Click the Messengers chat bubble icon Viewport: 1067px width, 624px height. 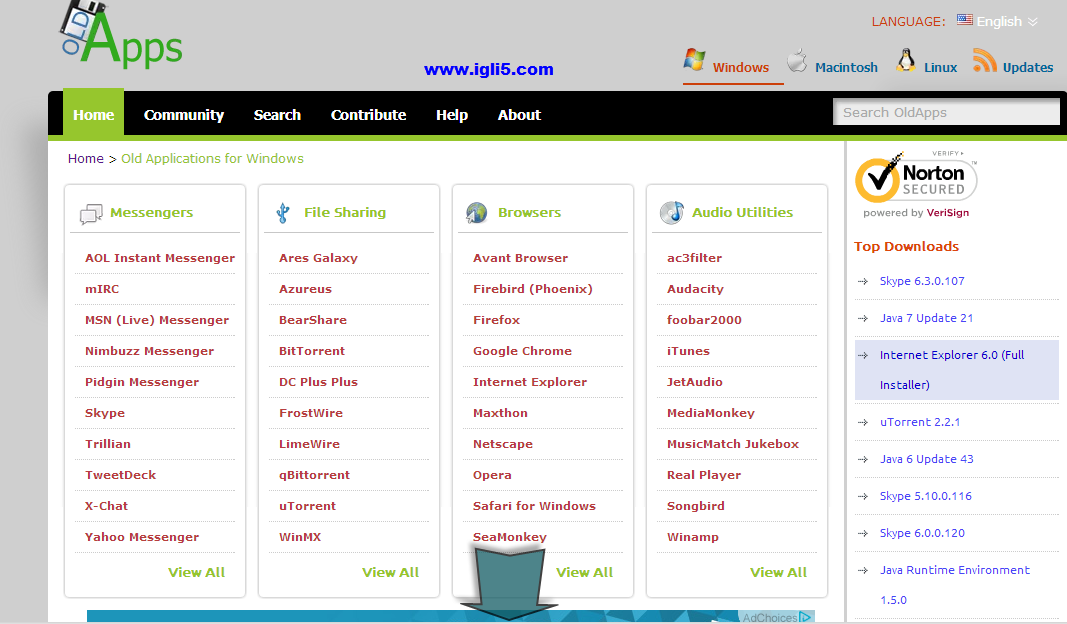coord(91,214)
